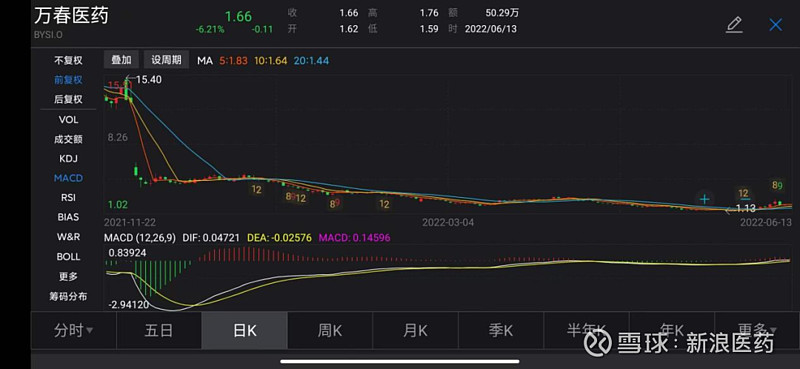
Task: Click the DIF: 0.04721 value
Action: pos(210,237)
